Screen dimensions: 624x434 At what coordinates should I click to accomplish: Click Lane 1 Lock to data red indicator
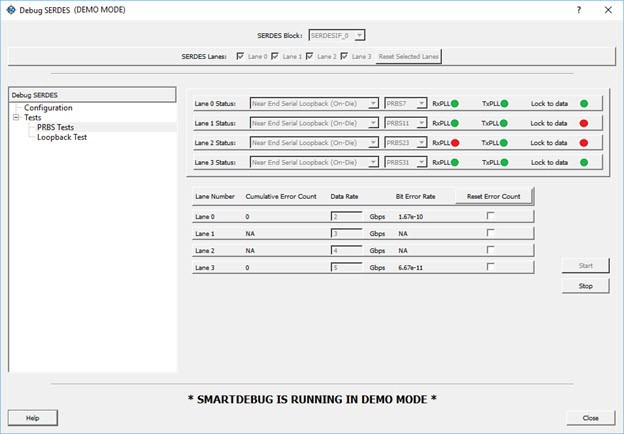coord(584,123)
